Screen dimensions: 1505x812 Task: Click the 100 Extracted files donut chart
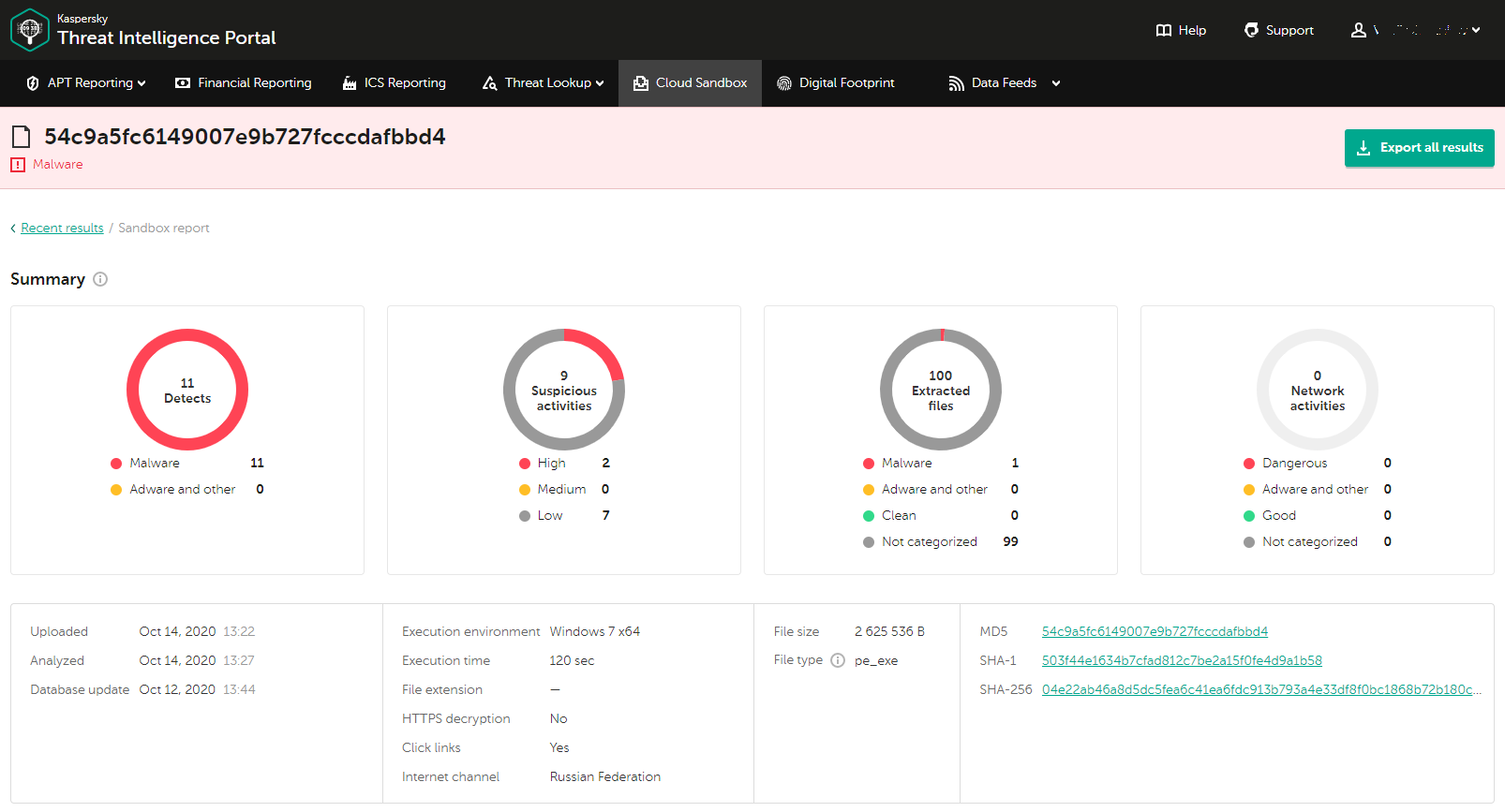pyautogui.click(x=941, y=390)
